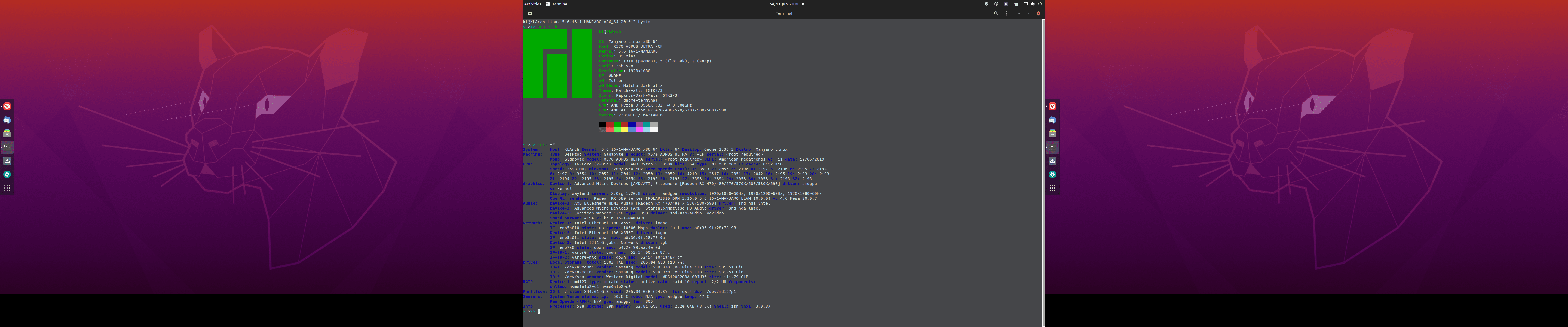Show applications grid in the right monitor dock

1052,188
